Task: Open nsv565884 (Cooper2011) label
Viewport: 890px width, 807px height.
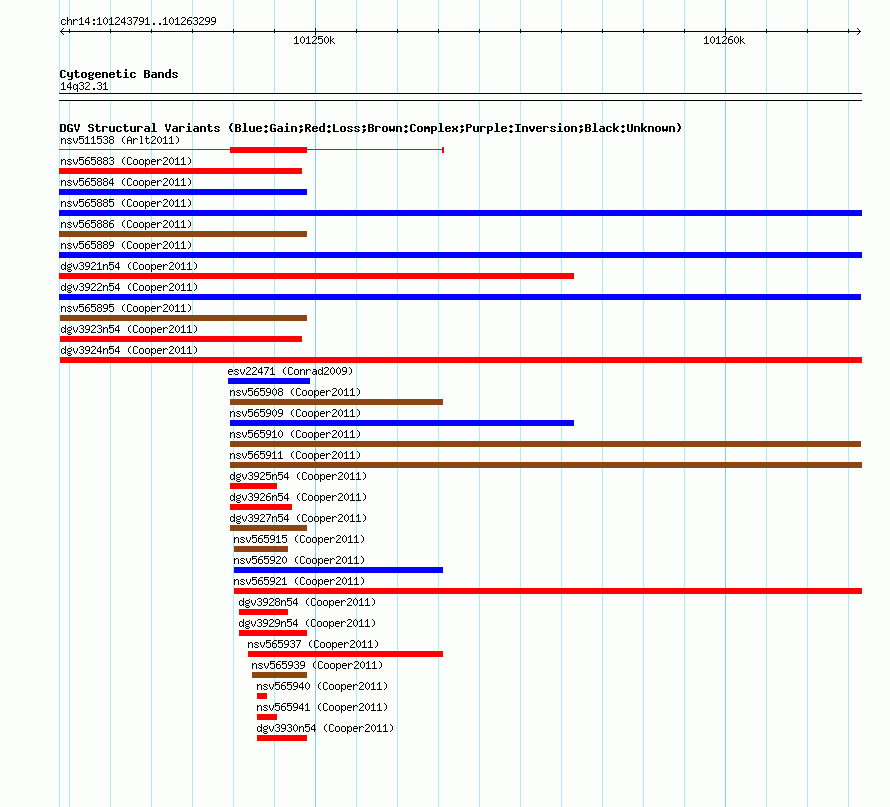Action: click(x=126, y=182)
